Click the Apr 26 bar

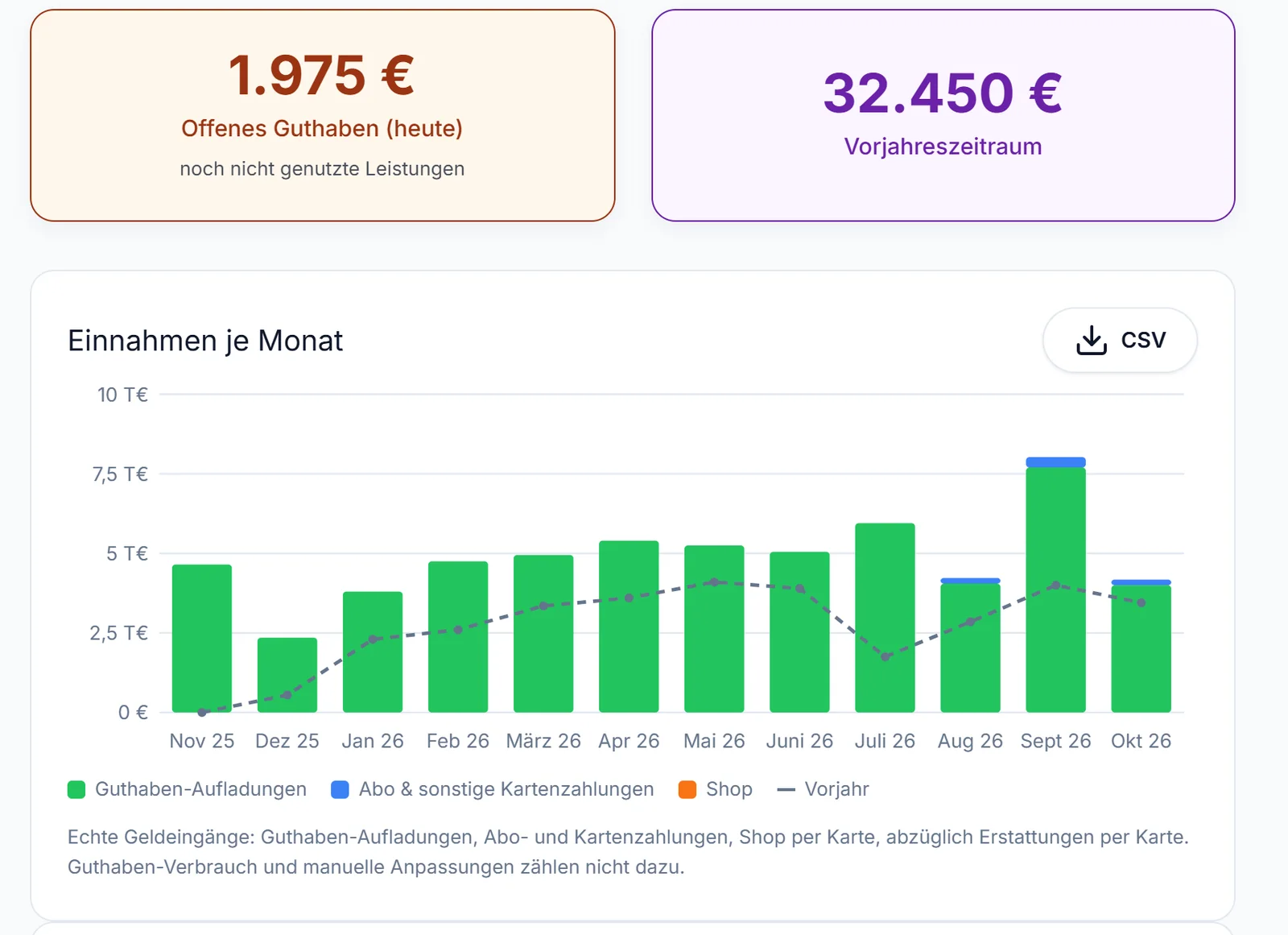click(x=629, y=626)
